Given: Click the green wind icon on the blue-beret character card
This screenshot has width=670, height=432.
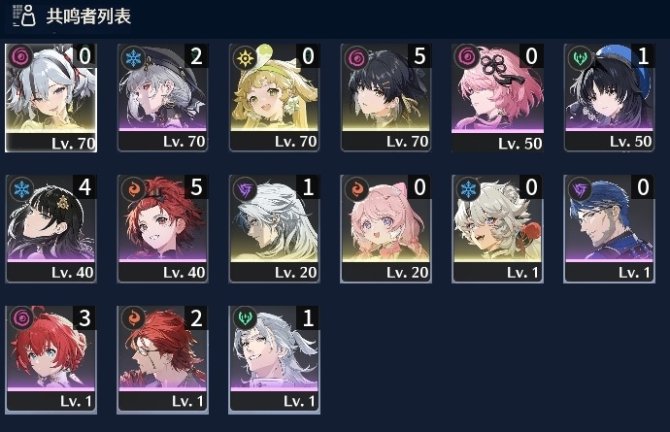Looking at the screenshot, I should click(580, 57).
